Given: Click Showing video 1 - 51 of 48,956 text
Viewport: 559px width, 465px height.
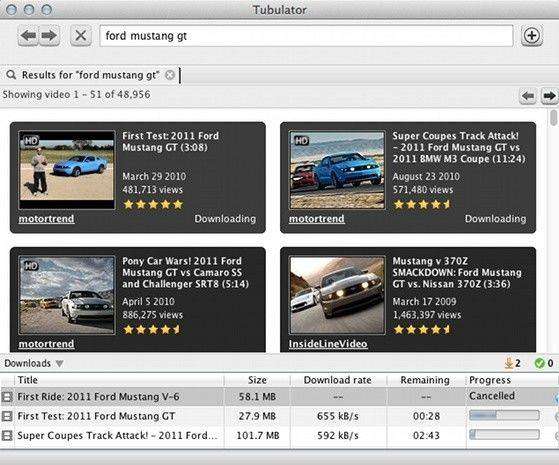Looking at the screenshot, I should point(76,94).
